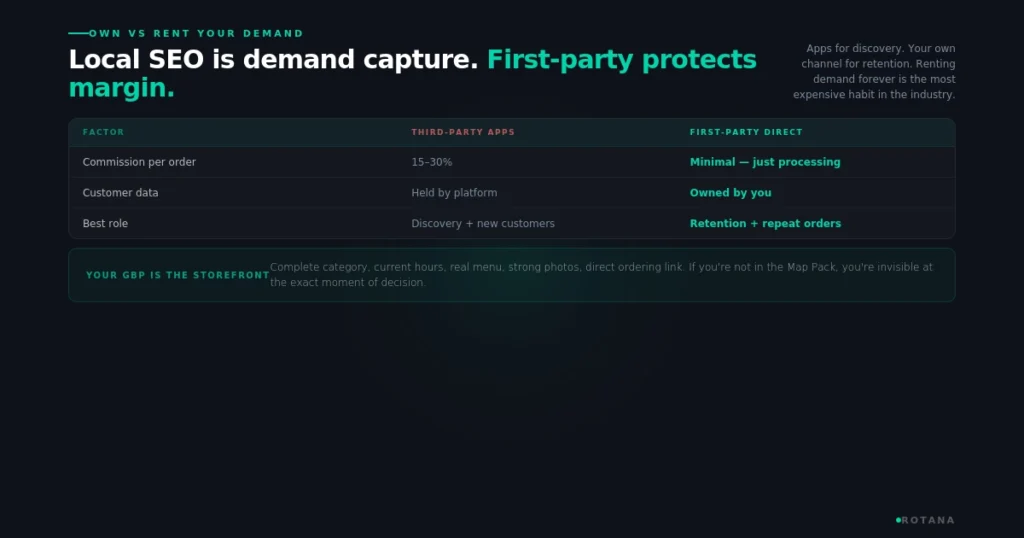The width and height of the screenshot is (1024, 538).
Task: Select the OWN VS RENT YOUR DEMAND label
Action: point(196,33)
